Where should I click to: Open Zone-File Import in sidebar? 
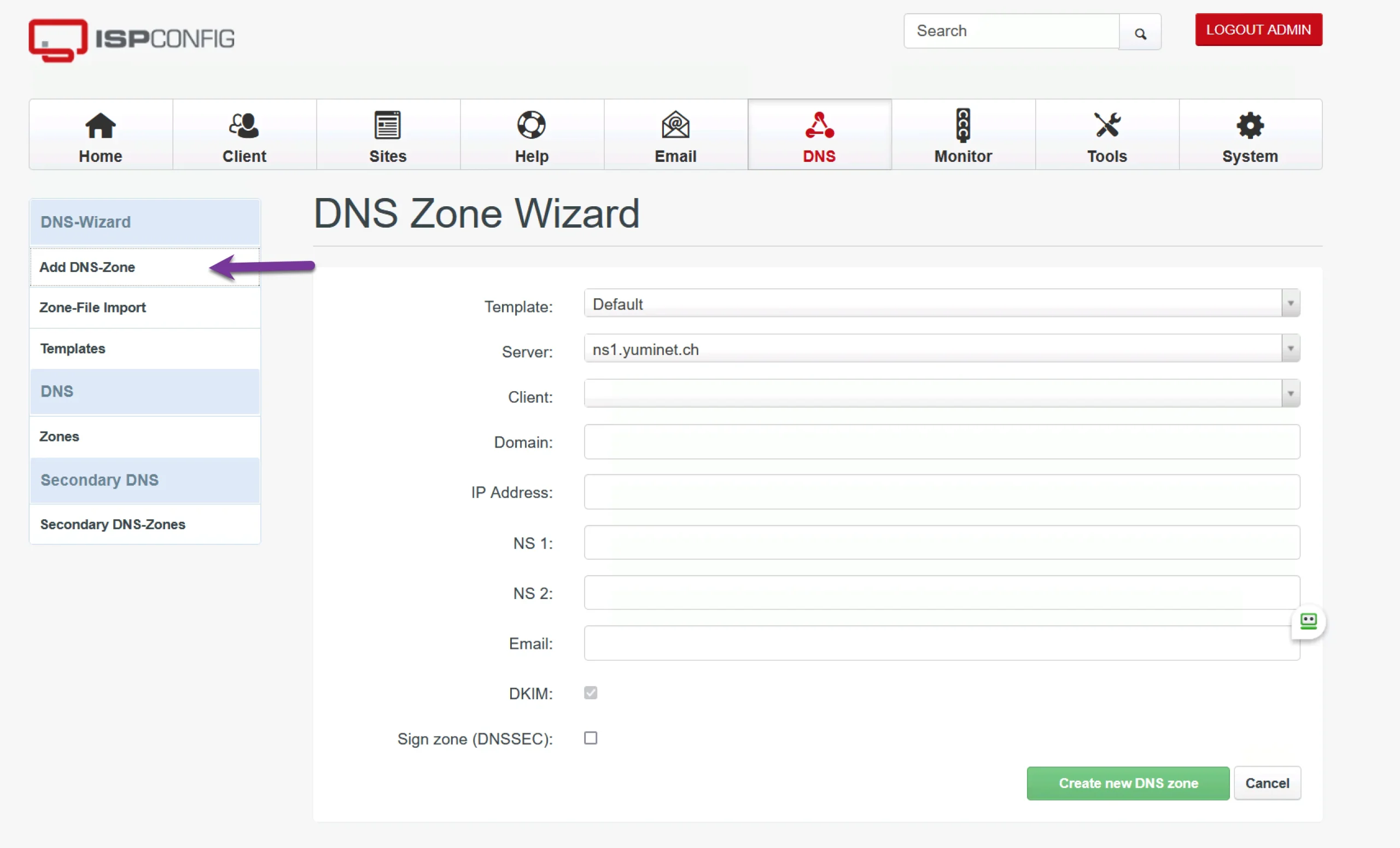pos(145,307)
